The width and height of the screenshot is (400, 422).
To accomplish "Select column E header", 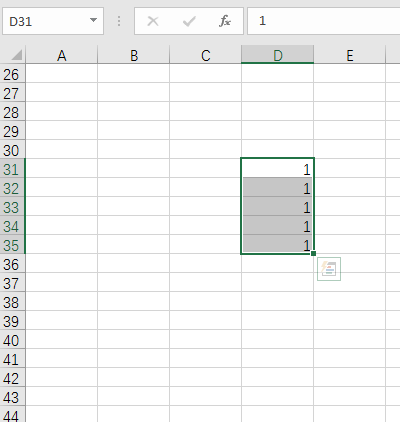I will point(350,55).
